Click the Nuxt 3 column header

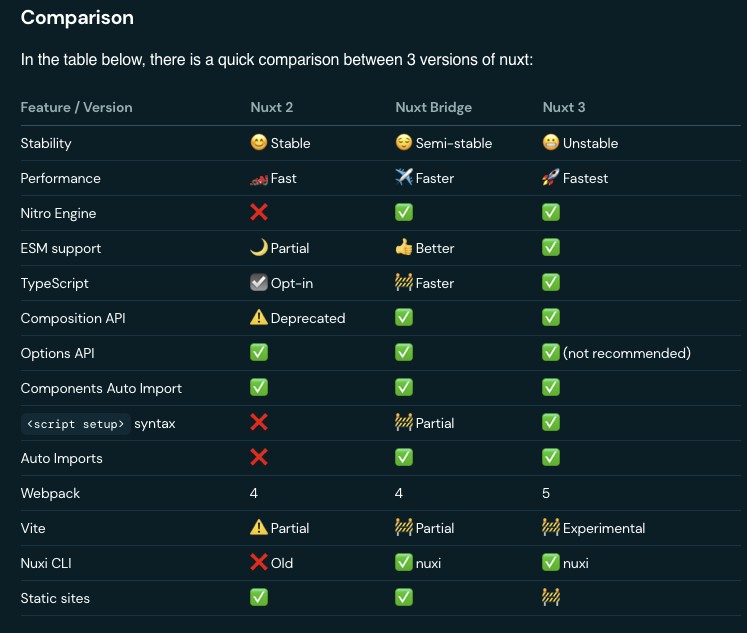tap(564, 107)
